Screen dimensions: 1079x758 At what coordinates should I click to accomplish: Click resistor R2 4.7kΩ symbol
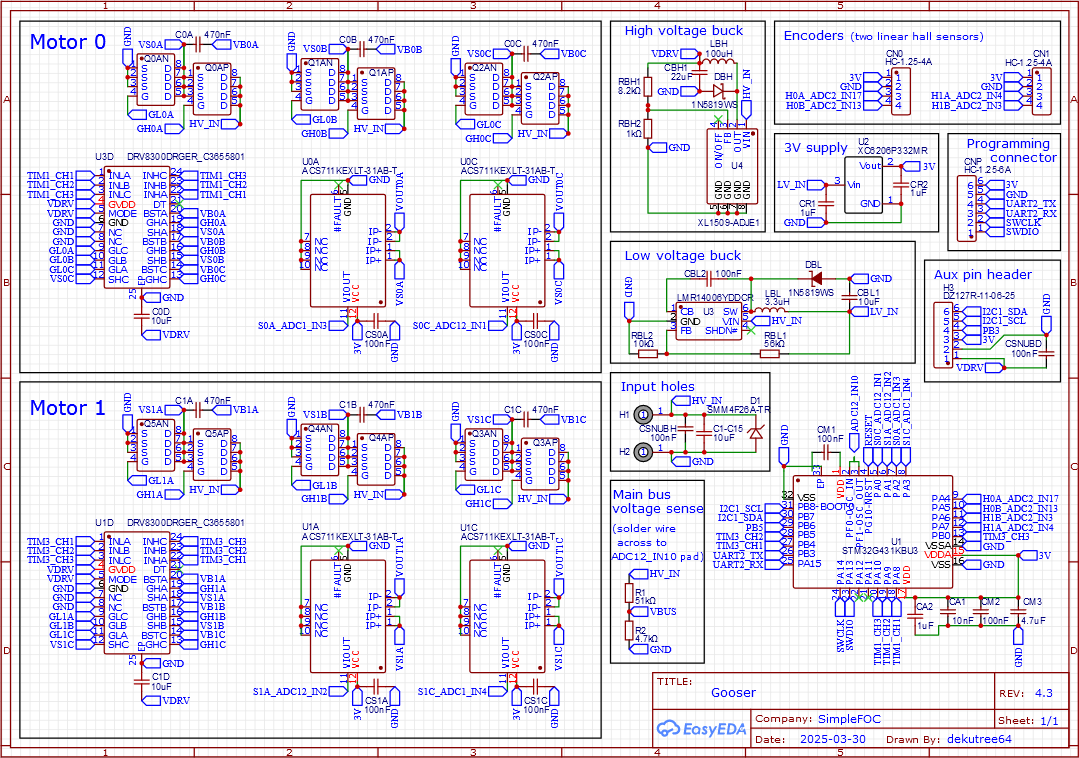[629, 630]
